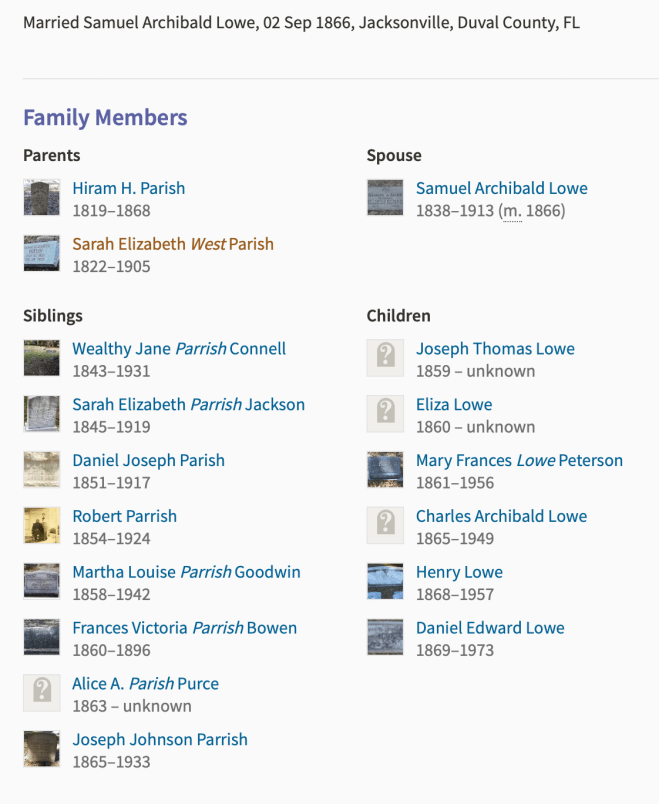Click Sarah Elizabeth West Parish link

172,244
